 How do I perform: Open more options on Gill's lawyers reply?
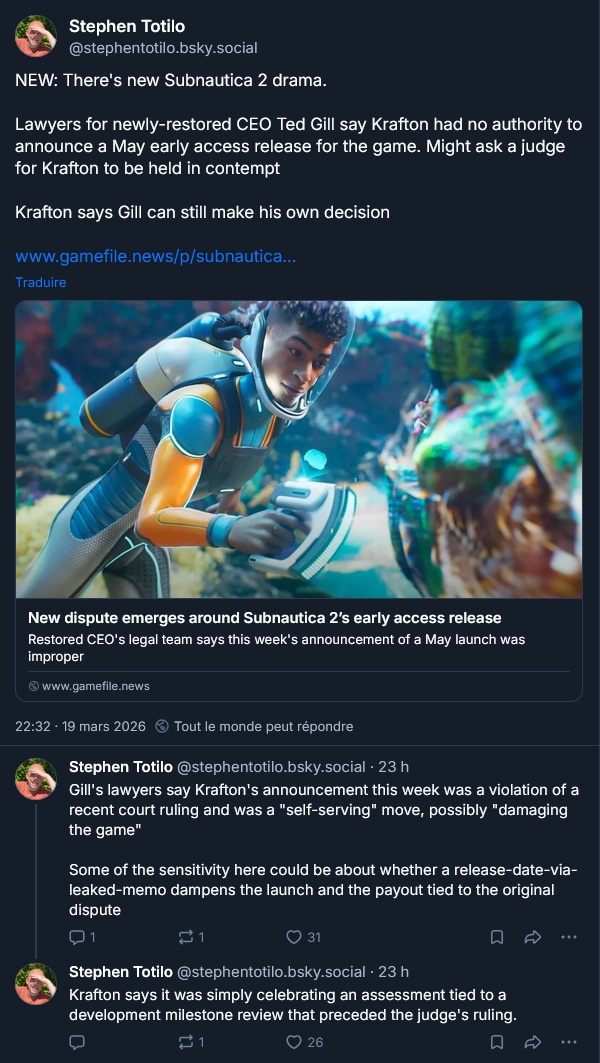tap(569, 937)
